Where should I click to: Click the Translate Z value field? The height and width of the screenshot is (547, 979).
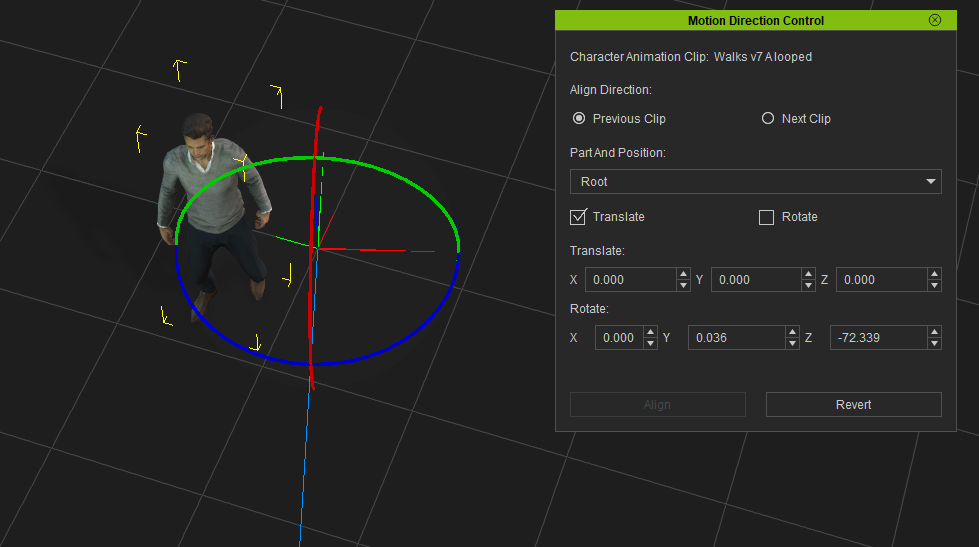(x=881, y=280)
